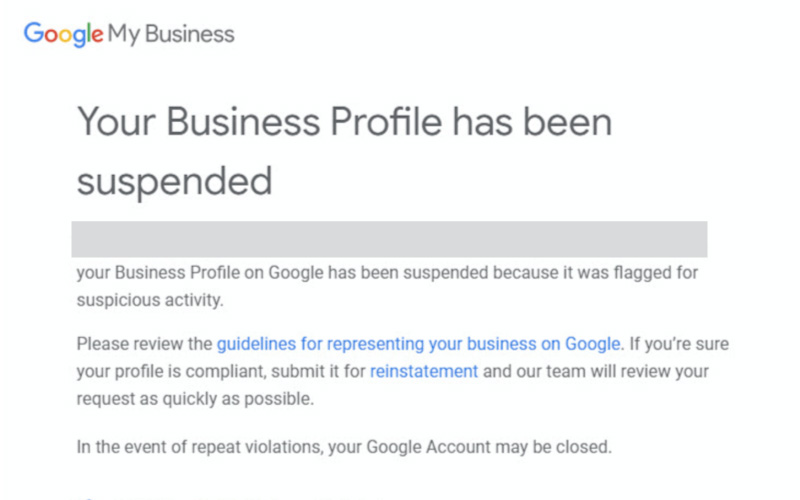Click the 'If you're sure' sentence start

pyautogui.click(x=679, y=344)
